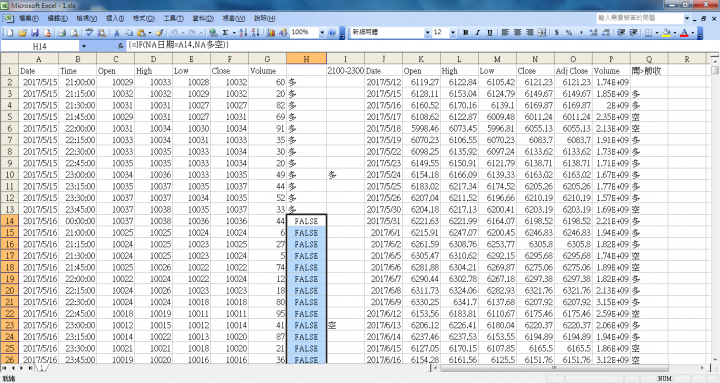This screenshot has width=720, height=383.
Task: Click the New workbook icon
Action: point(10,33)
